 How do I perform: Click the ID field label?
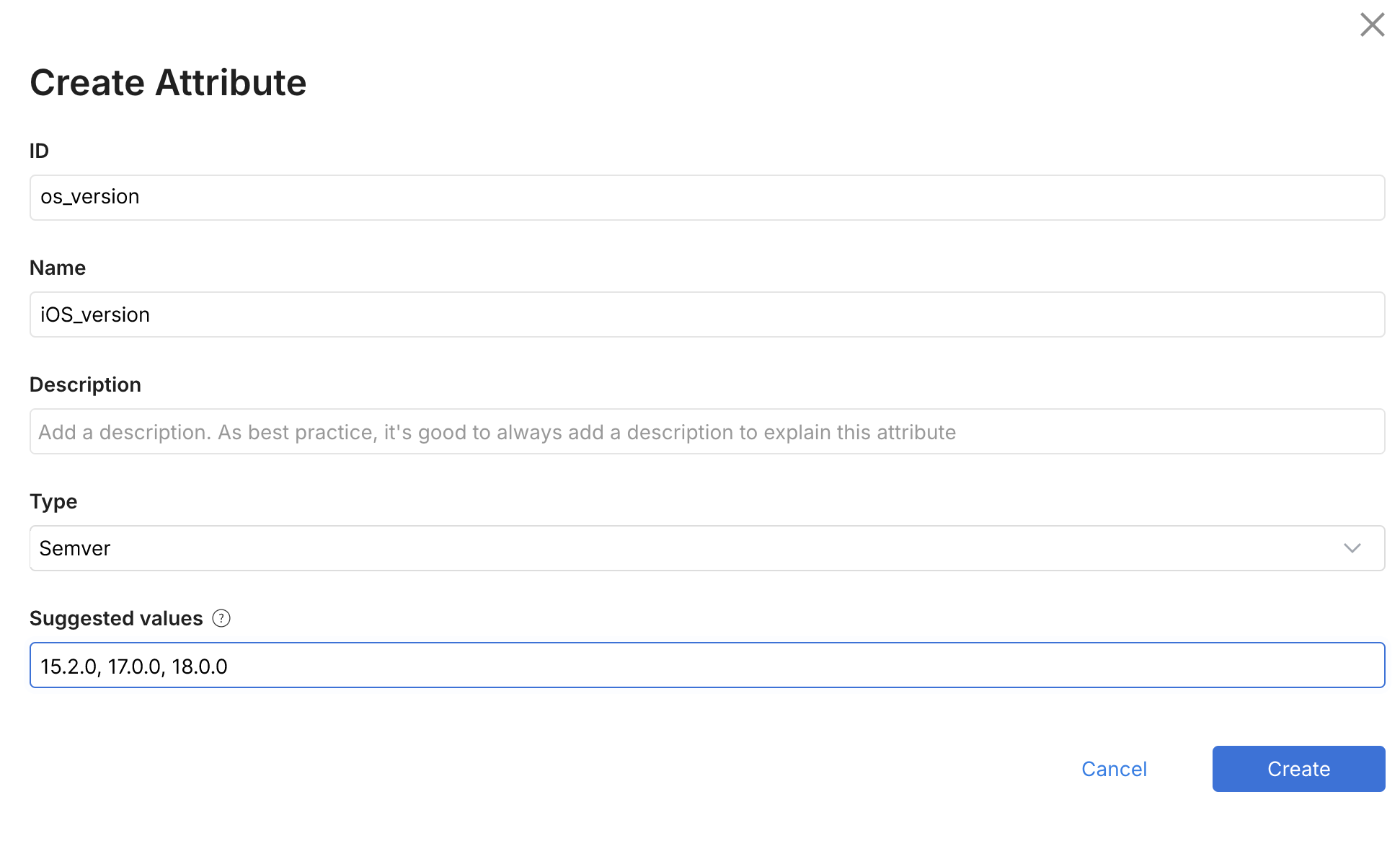39,151
